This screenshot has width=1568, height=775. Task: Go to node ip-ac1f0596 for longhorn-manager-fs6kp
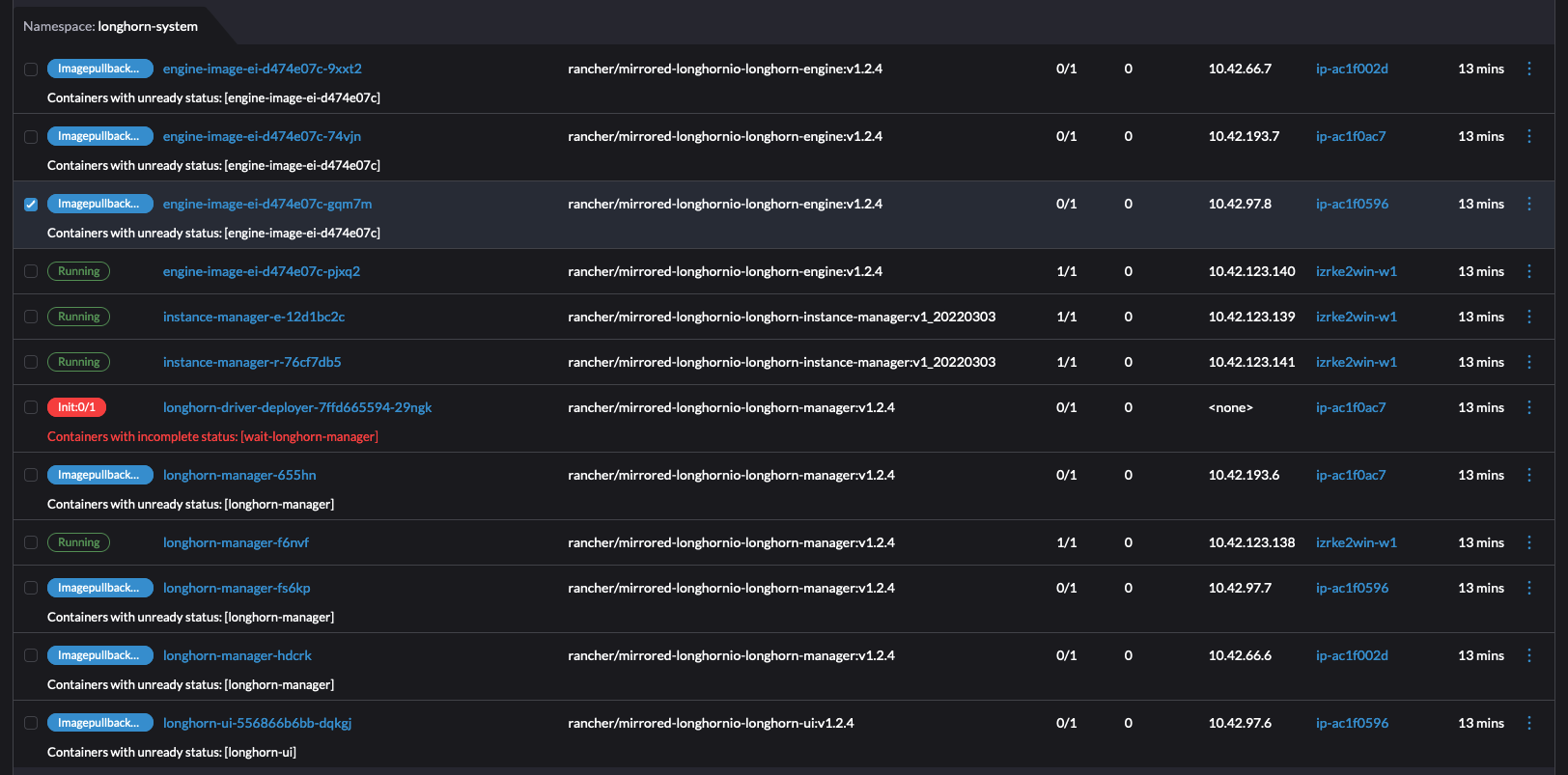click(x=1352, y=588)
